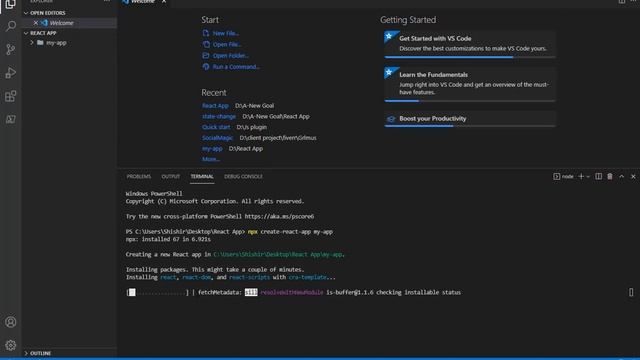Screen dimensions: 640x360
Task: Click the star badge on Get Started card
Action: point(389,36)
